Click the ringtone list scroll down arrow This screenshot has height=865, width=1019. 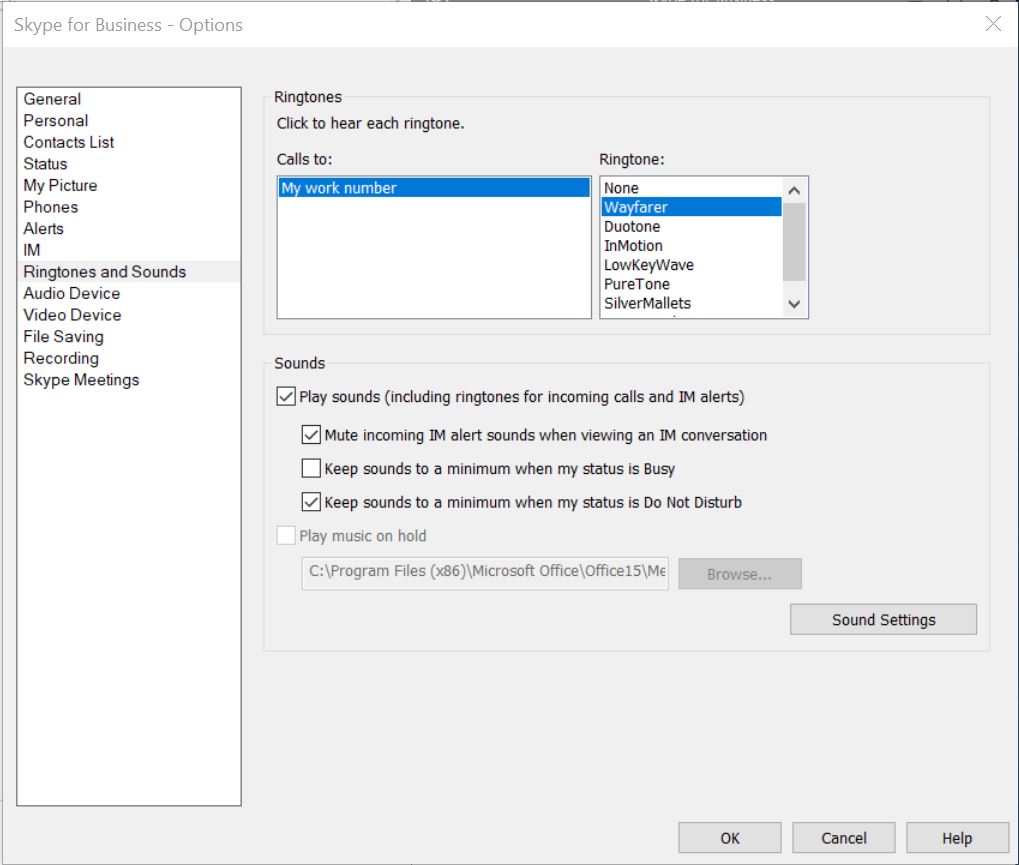[794, 303]
